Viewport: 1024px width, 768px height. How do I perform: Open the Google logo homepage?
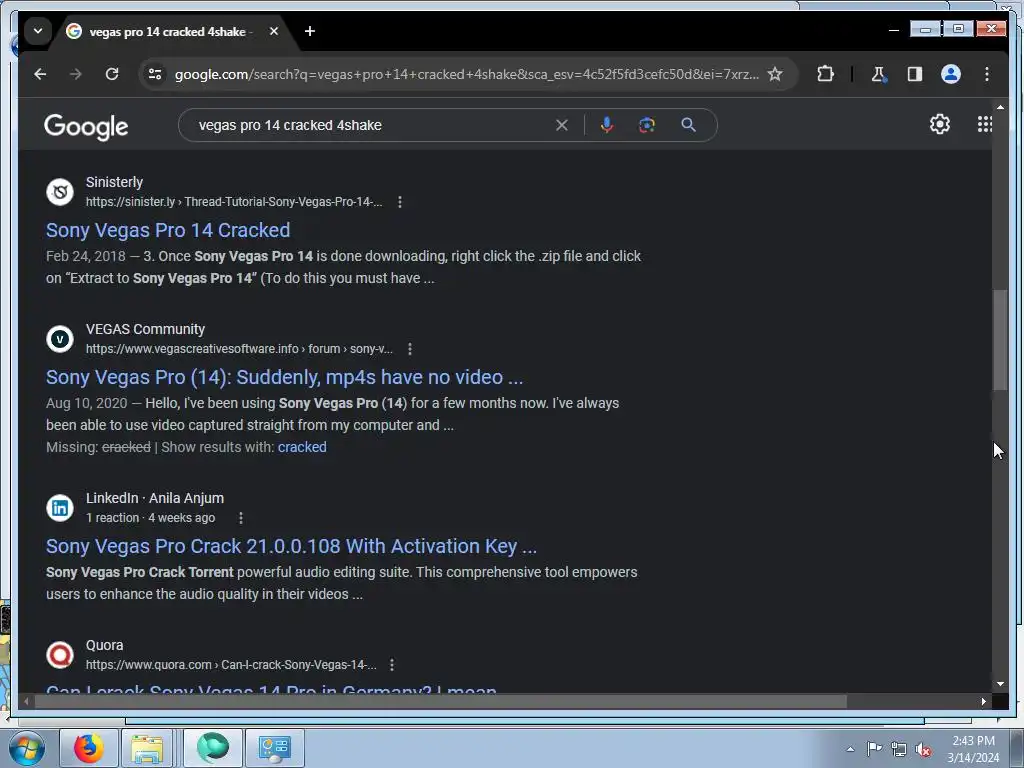pyautogui.click(x=86, y=126)
